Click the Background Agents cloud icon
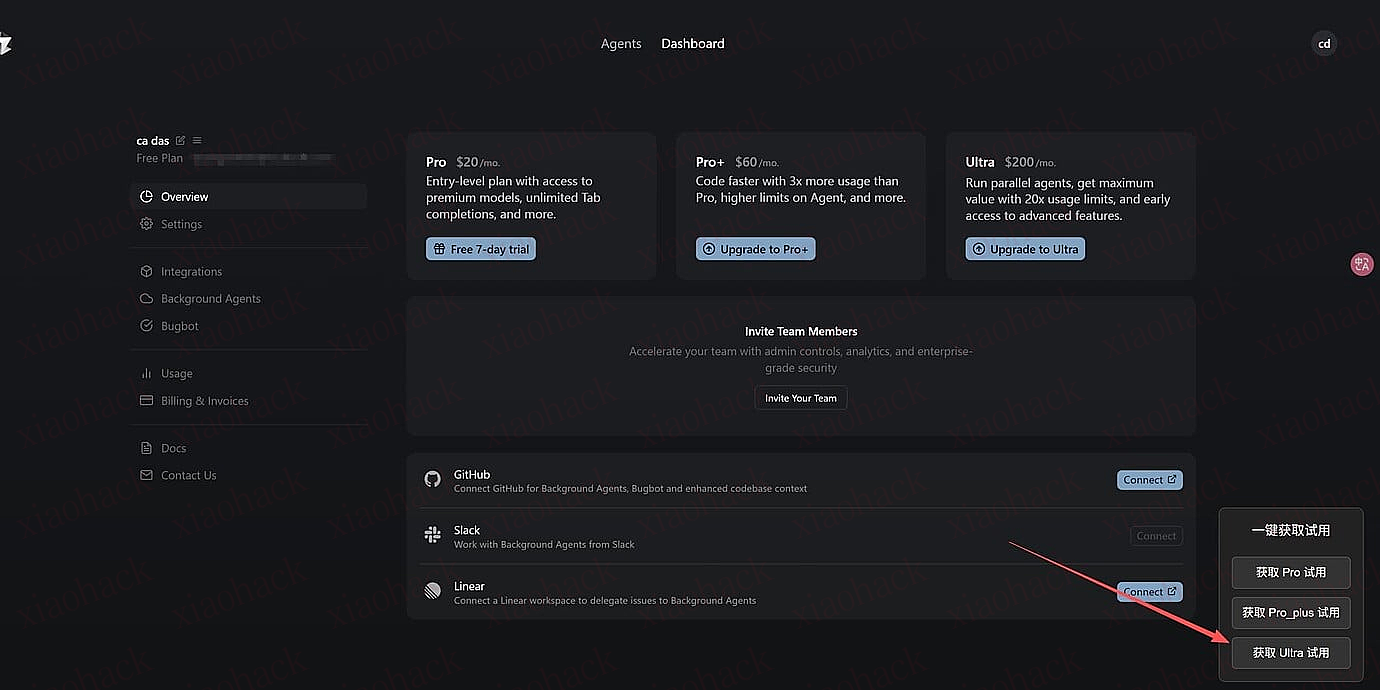The height and width of the screenshot is (690, 1380). (x=147, y=299)
